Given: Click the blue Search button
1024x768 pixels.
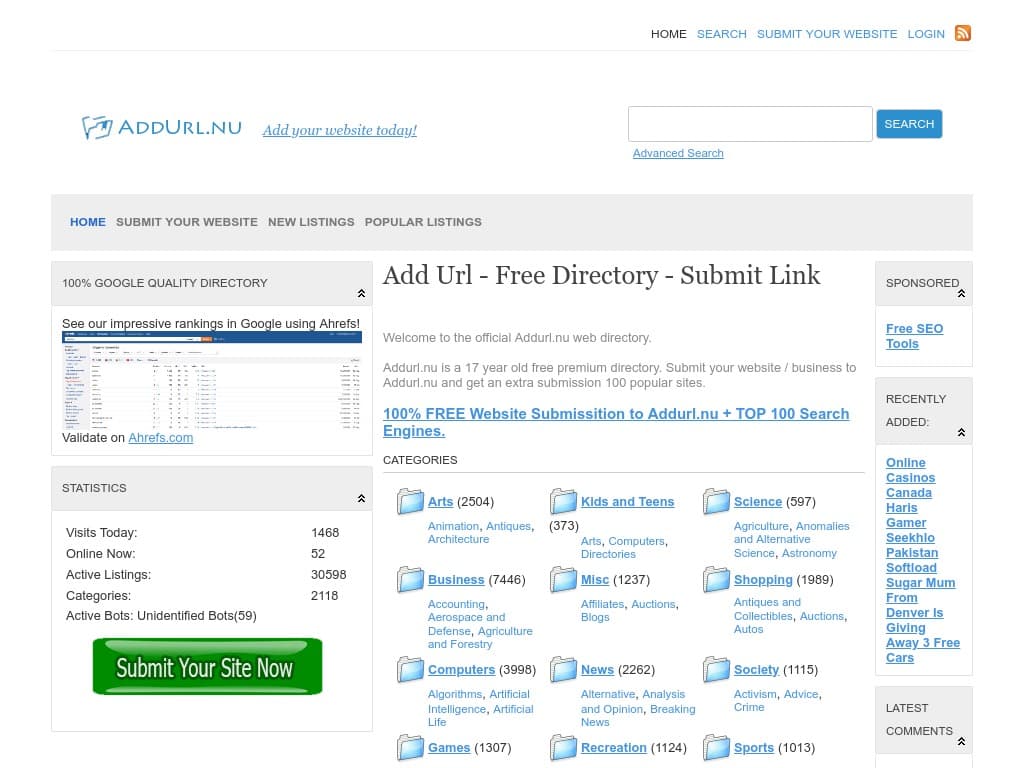Looking at the screenshot, I should pos(909,124).
